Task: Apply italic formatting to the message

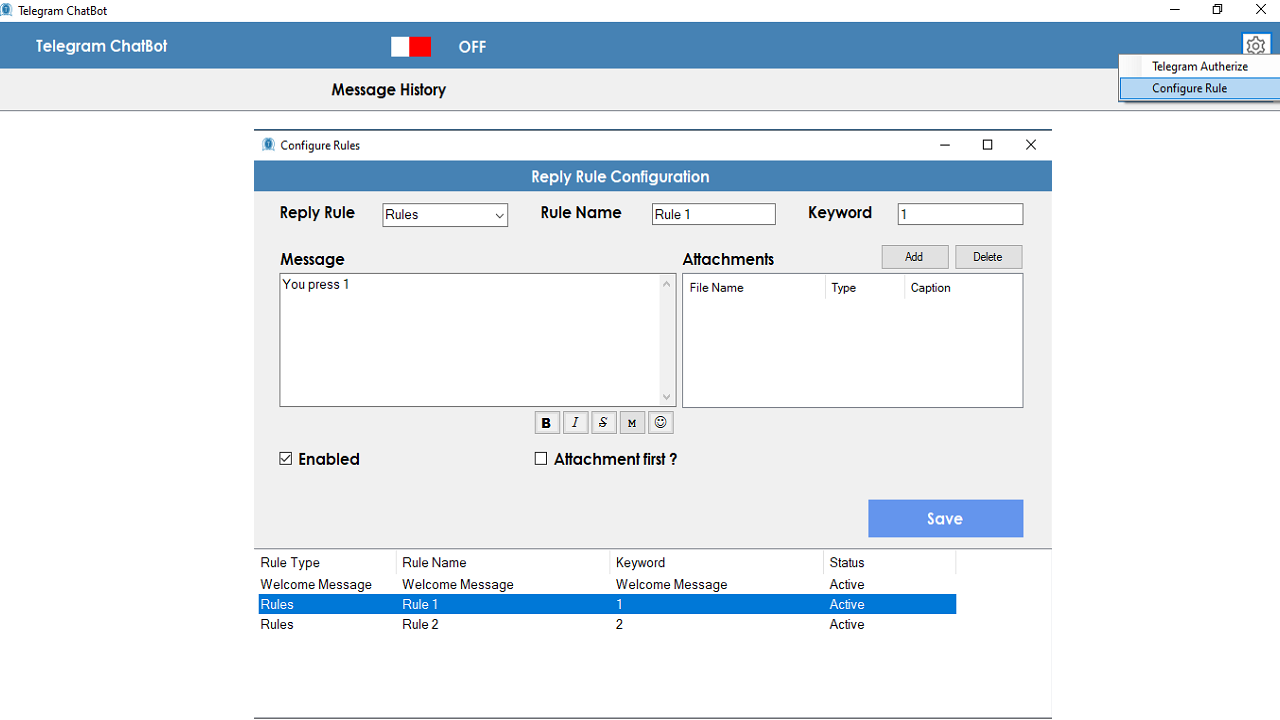Action: pyautogui.click(x=575, y=423)
